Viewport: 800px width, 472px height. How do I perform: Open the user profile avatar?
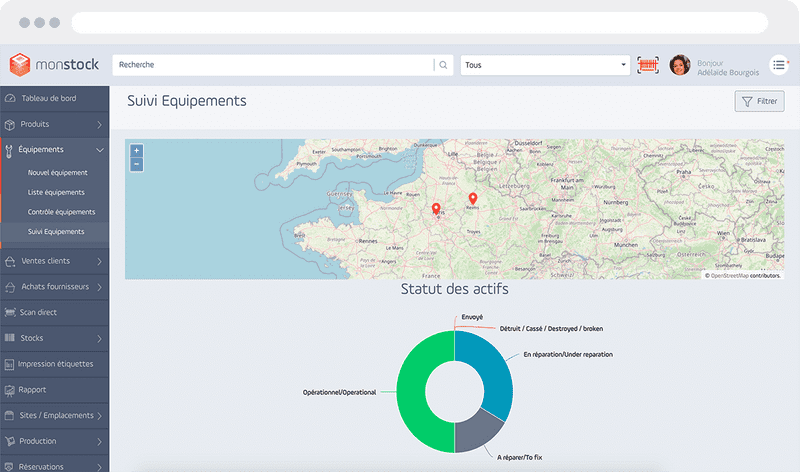[x=680, y=65]
